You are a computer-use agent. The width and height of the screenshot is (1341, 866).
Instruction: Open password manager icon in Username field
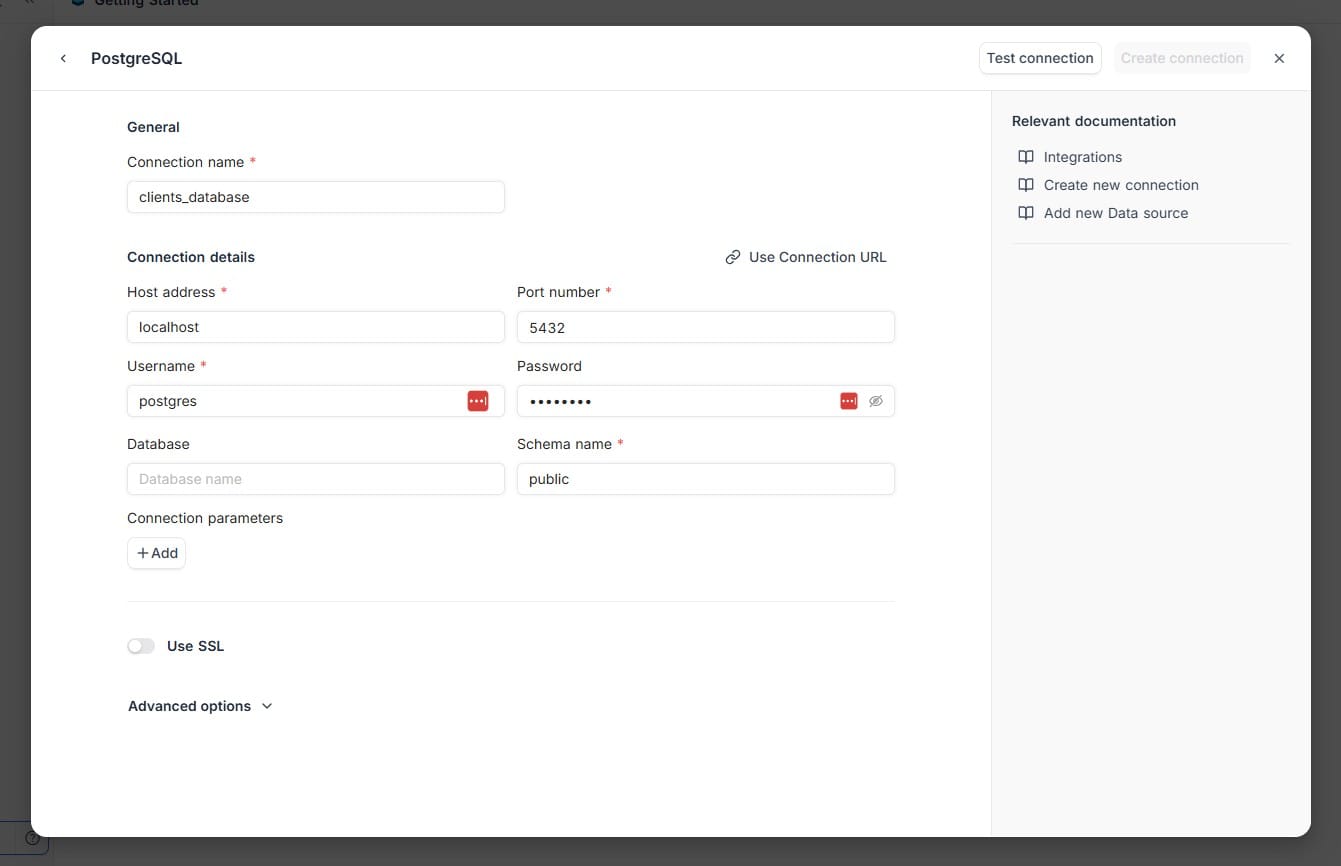click(478, 401)
